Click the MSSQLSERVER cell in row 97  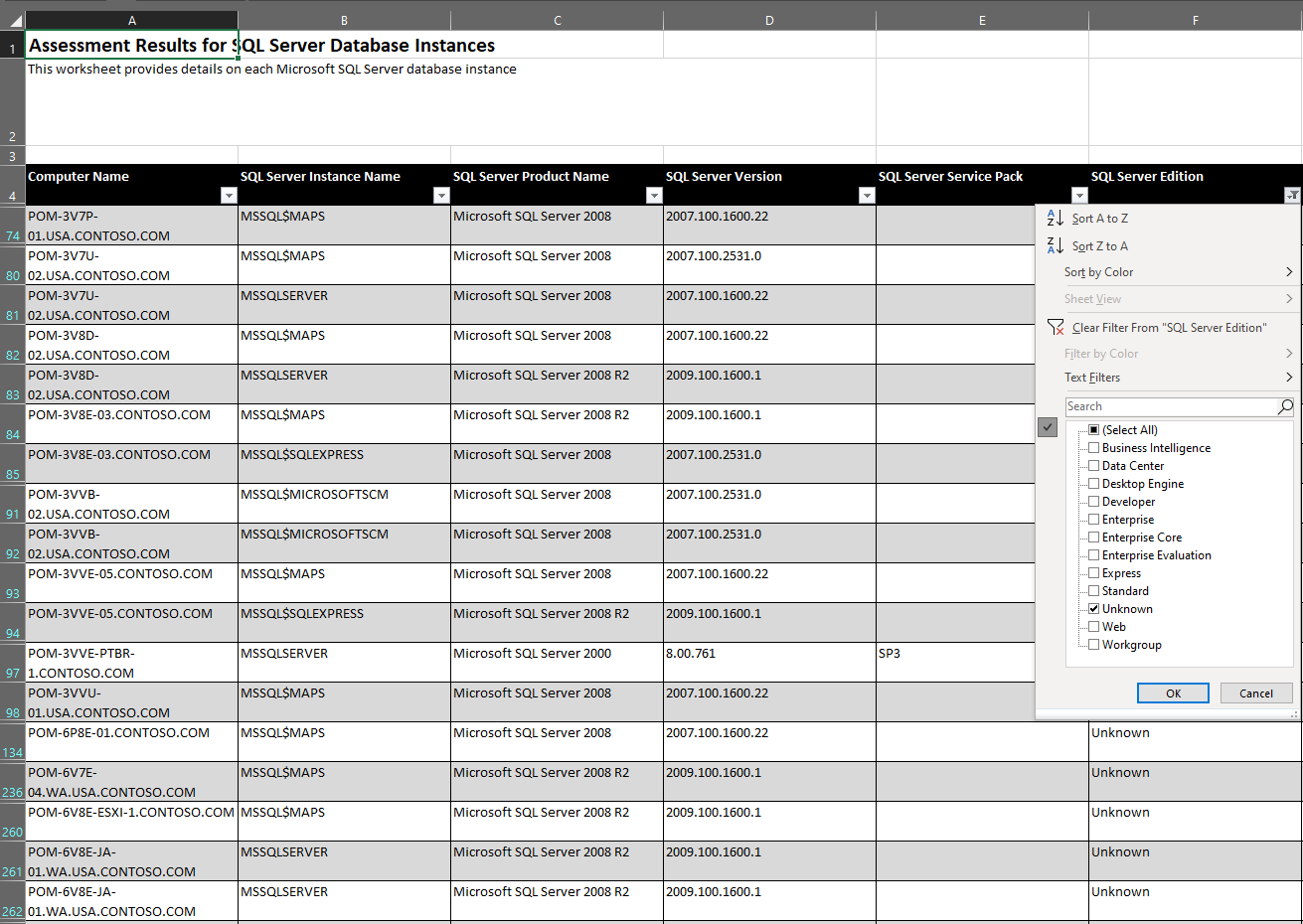(344, 663)
